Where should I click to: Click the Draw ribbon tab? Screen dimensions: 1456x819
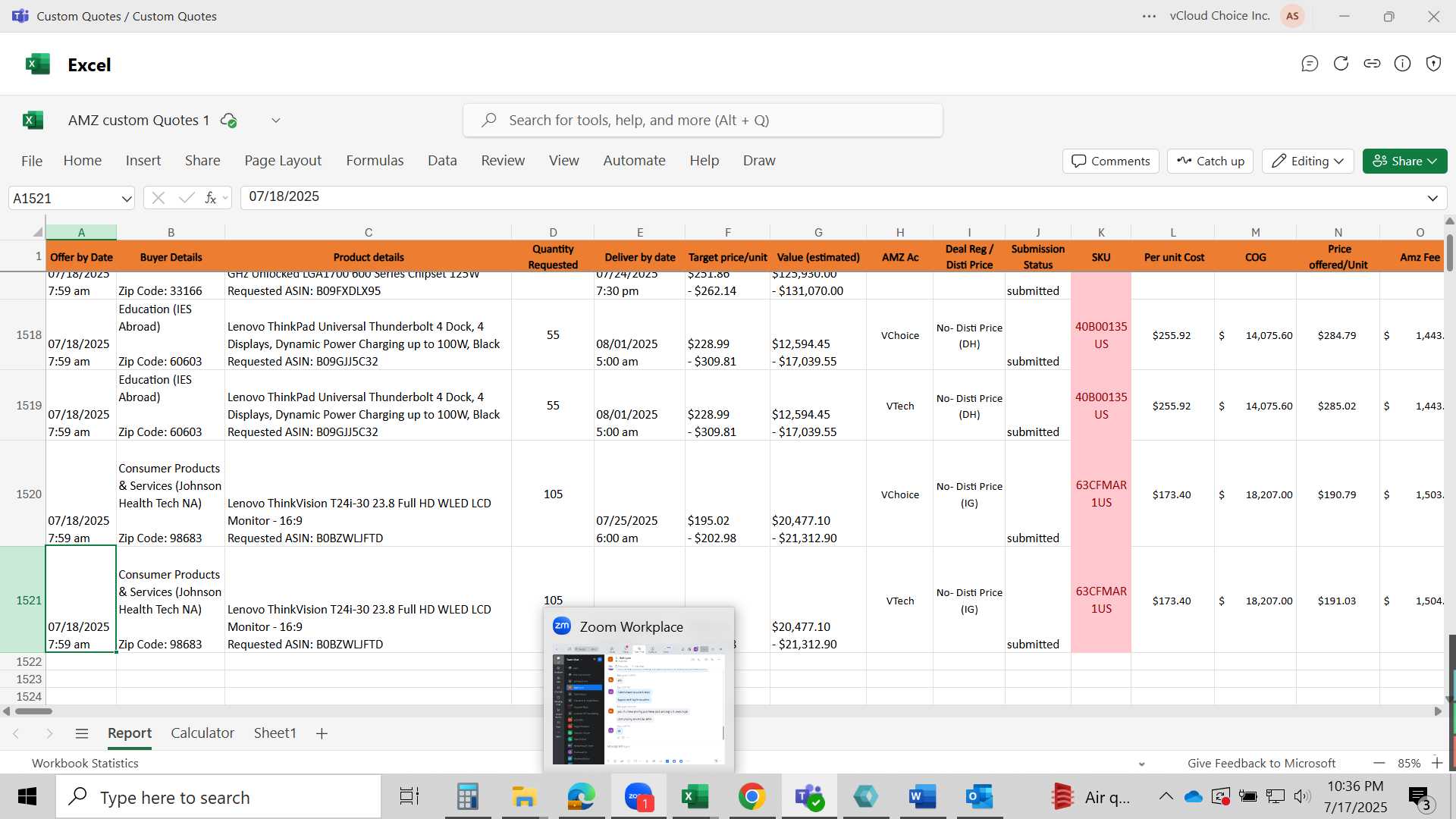pos(759,161)
